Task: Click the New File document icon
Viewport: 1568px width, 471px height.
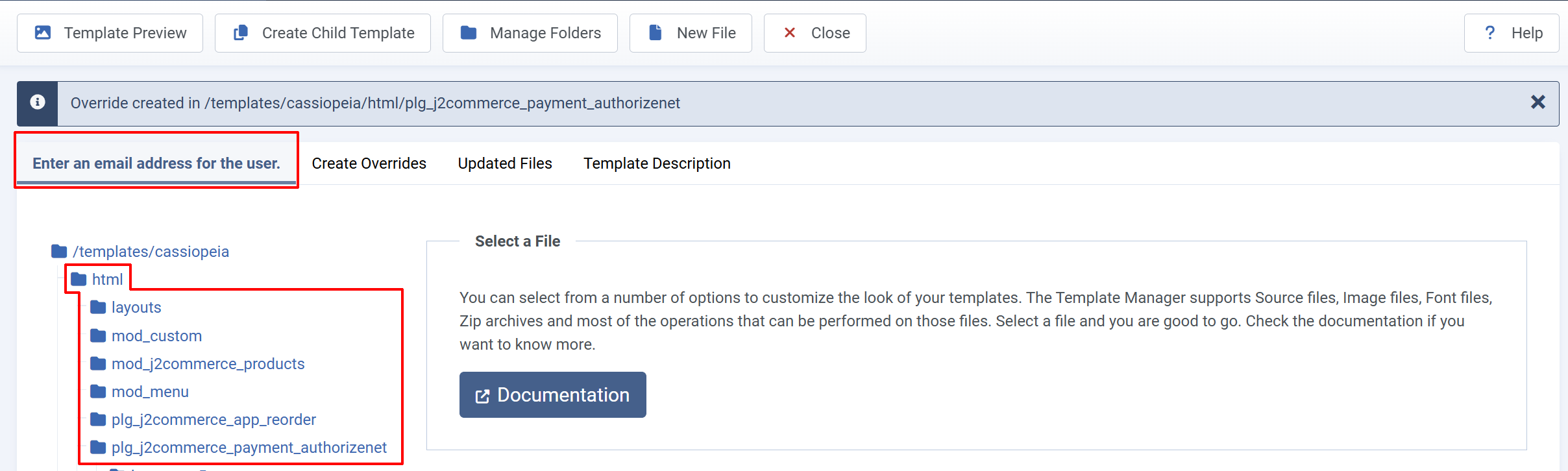Action: coord(655,32)
